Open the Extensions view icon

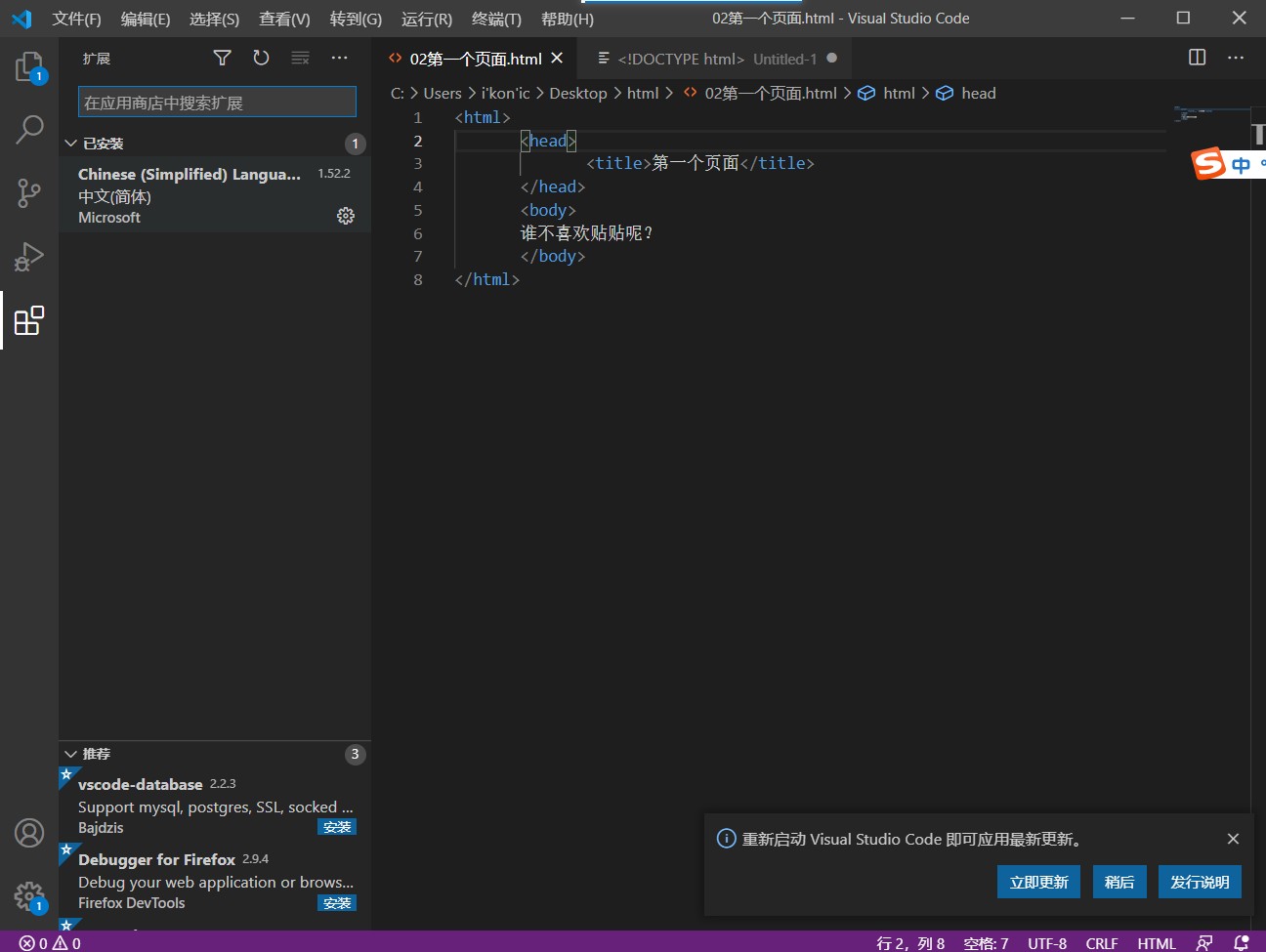pyautogui.click(x=29, y=320)
